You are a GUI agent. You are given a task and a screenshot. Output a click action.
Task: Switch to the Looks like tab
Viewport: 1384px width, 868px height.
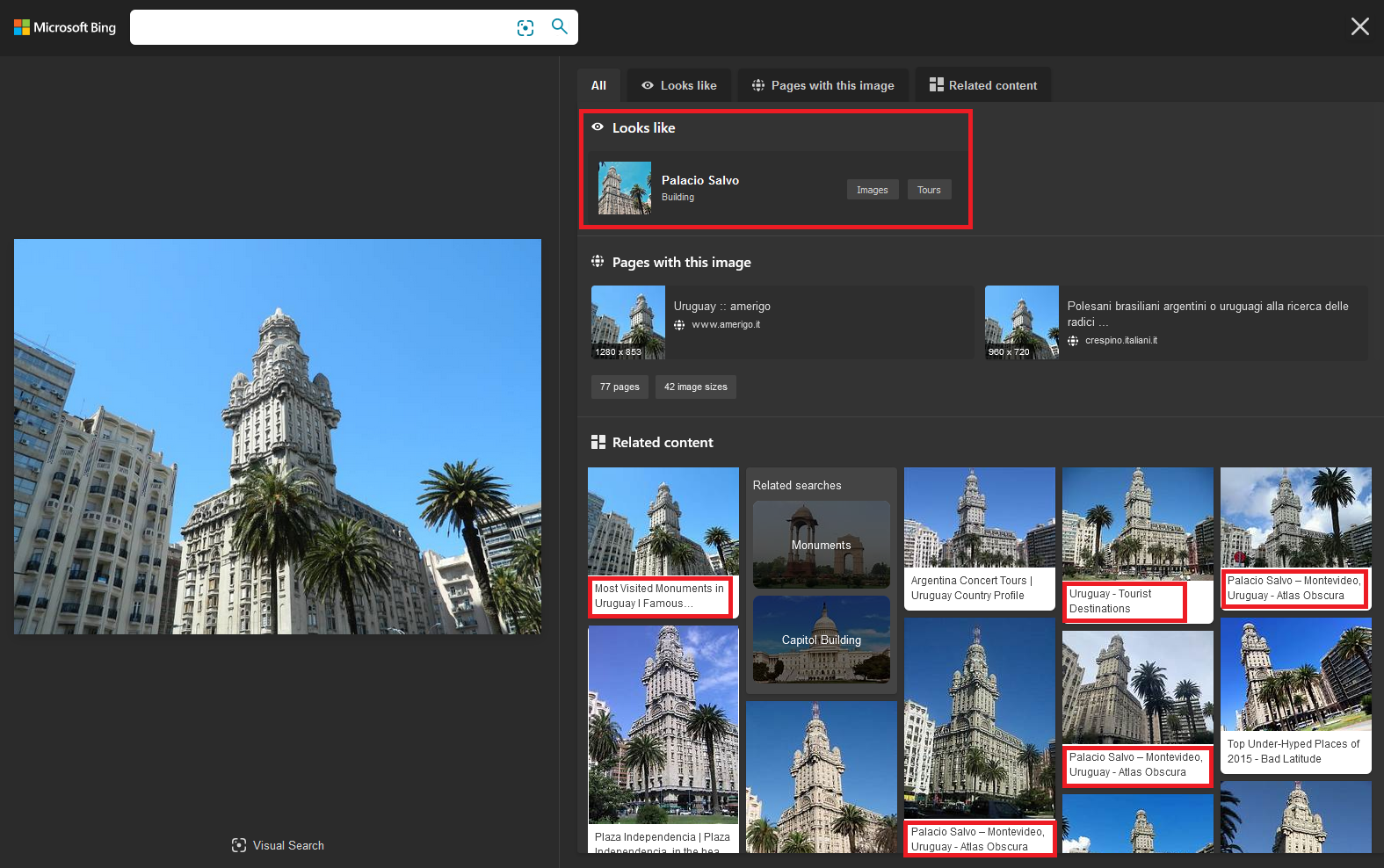(679, 85)
